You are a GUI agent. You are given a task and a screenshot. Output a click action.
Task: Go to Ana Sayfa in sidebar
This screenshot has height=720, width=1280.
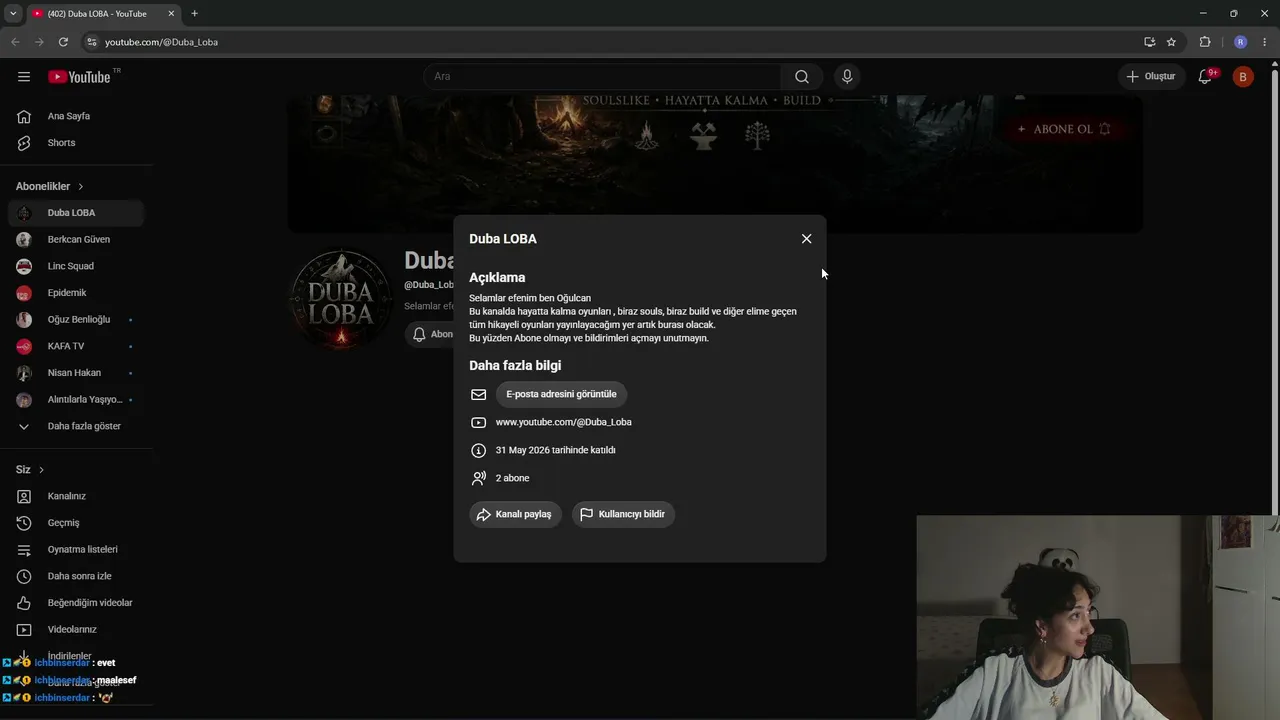click(76, 116)
